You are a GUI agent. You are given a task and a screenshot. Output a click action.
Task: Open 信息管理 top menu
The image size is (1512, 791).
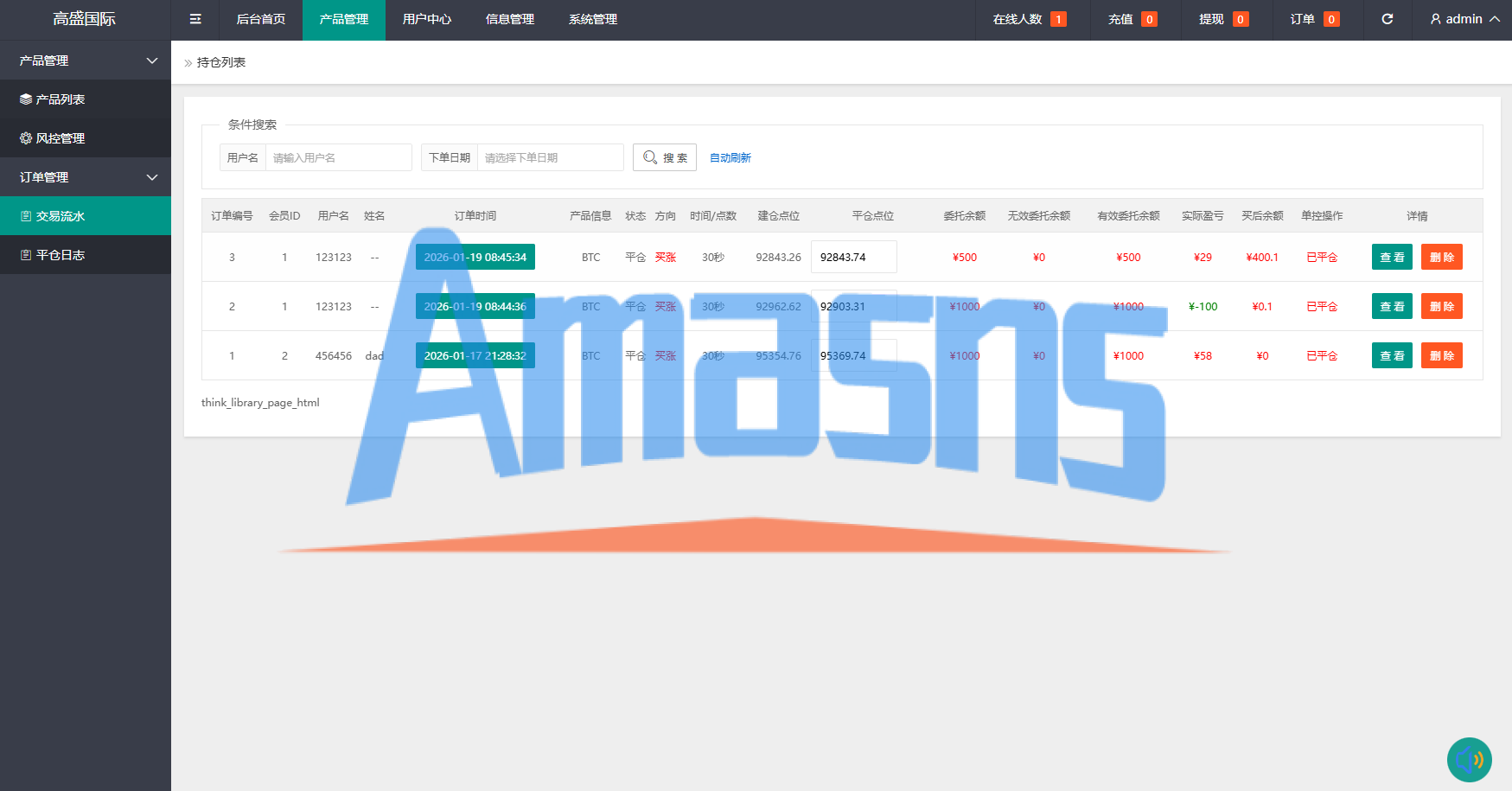[x=510, y=19]
